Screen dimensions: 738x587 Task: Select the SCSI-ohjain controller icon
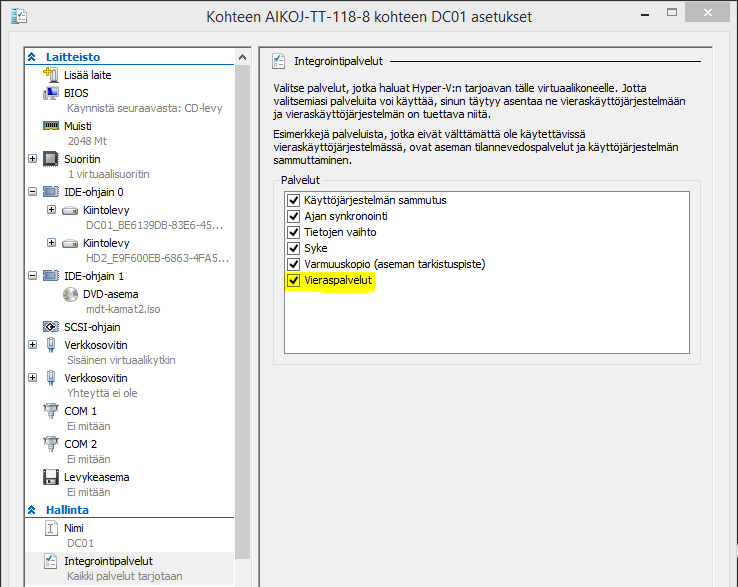point(50,327)
